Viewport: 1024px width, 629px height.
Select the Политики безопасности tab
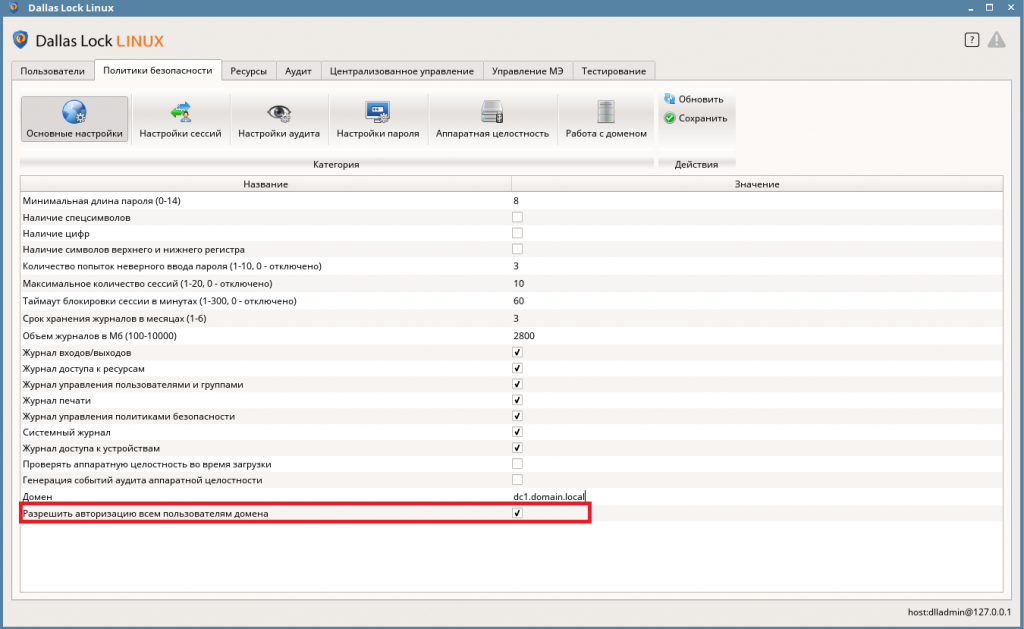point(157,71)
